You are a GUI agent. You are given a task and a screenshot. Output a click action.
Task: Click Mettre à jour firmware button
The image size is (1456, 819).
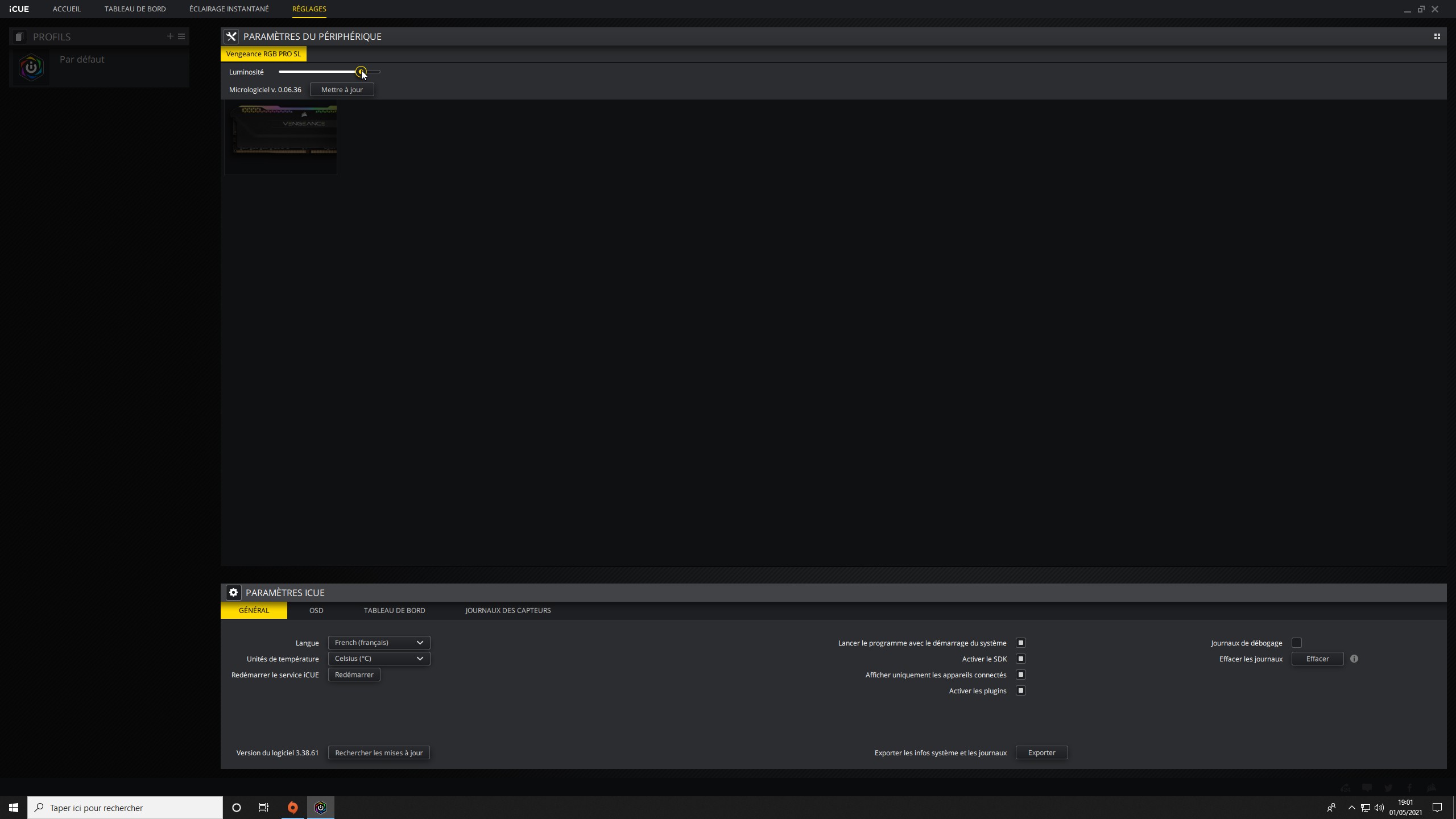pyautogui.click(x=342, y=90)
